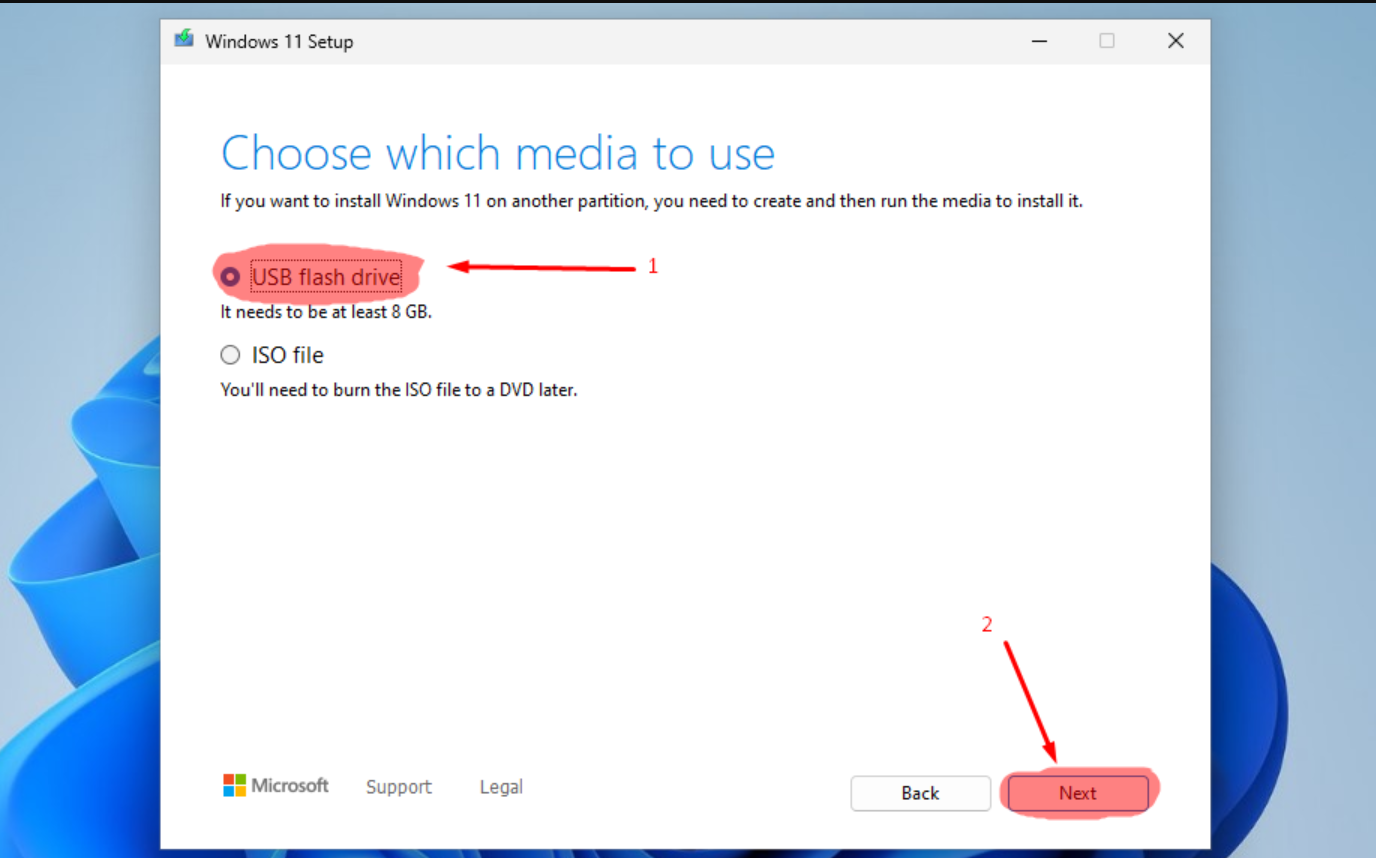Click the Next button
Screen dimensions: 1376x858
(1078, 793)
